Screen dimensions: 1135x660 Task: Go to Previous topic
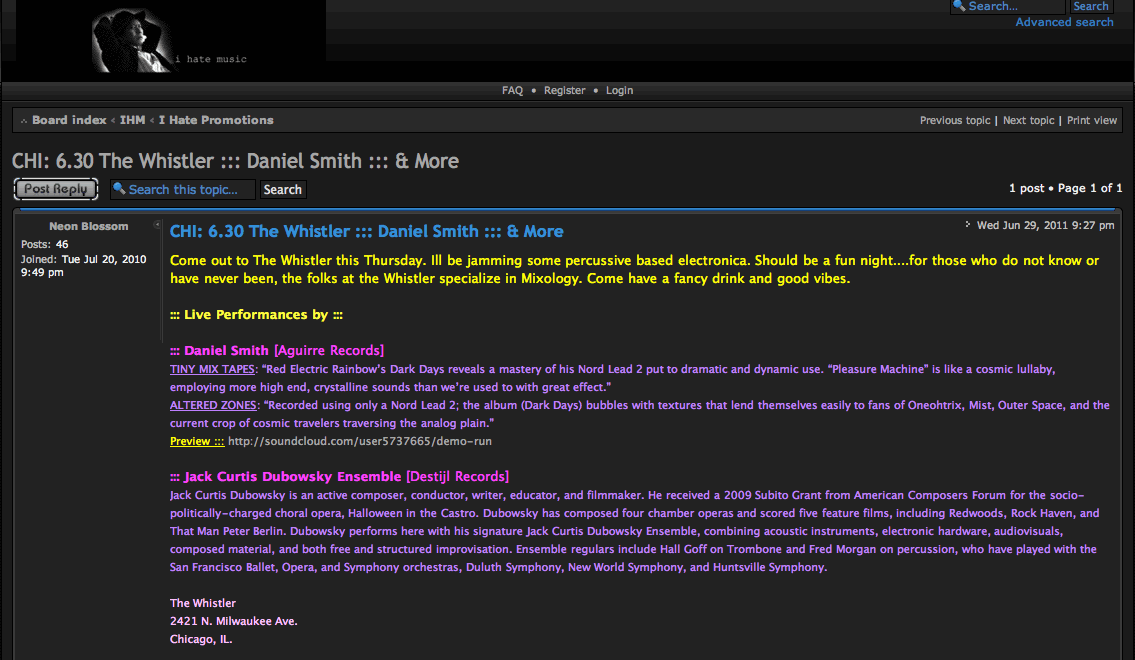955,120
